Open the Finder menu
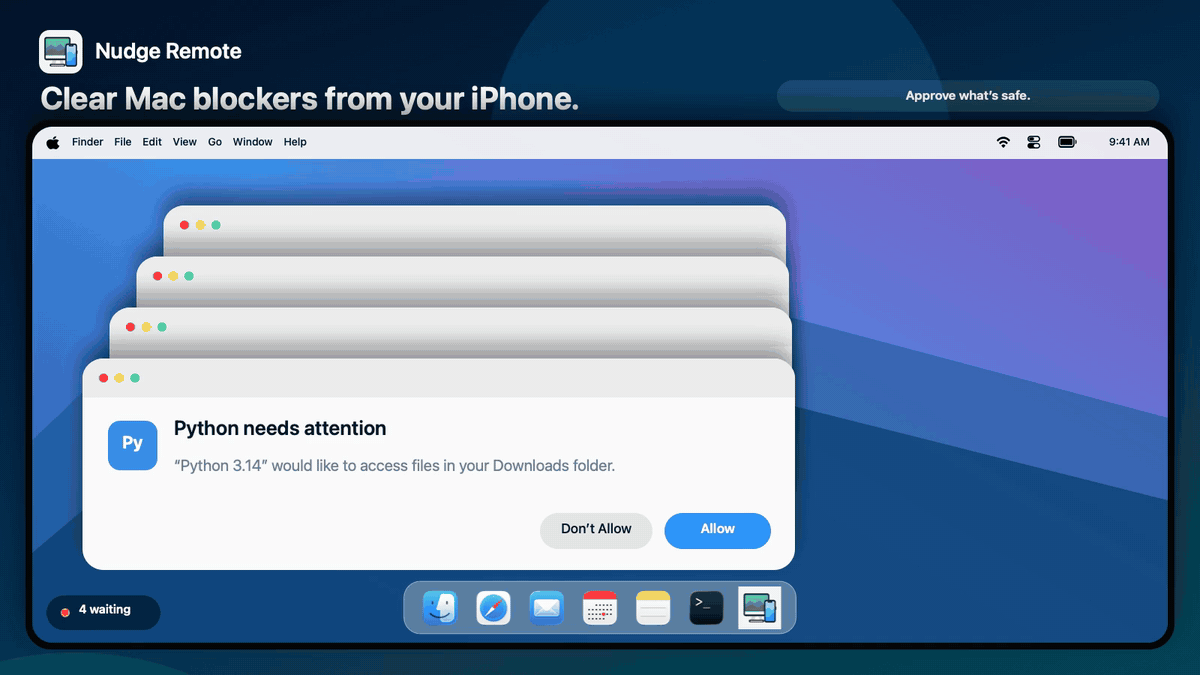Image resolution: width=1200 pixels, height=675 pixels. click(x=87, y=142)
